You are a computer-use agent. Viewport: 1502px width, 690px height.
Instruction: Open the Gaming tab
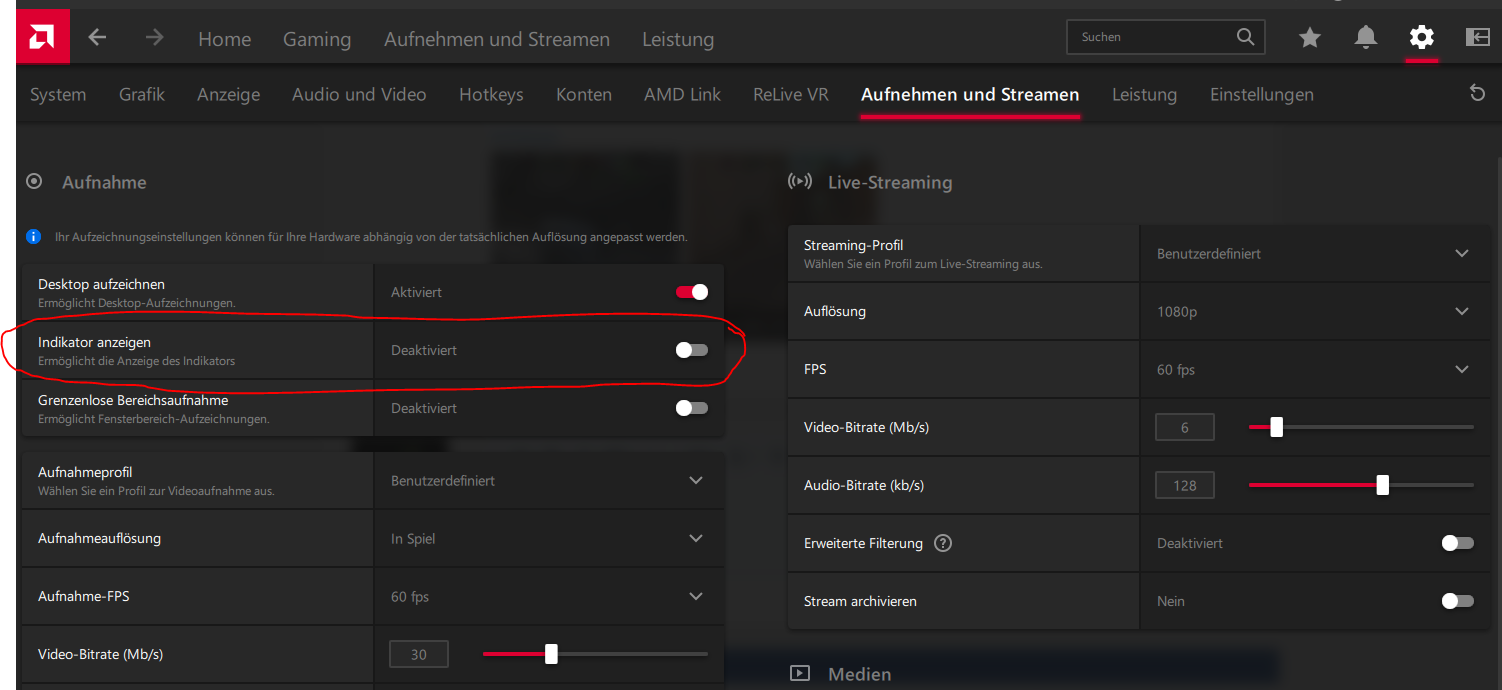click(x=317, y=39)
